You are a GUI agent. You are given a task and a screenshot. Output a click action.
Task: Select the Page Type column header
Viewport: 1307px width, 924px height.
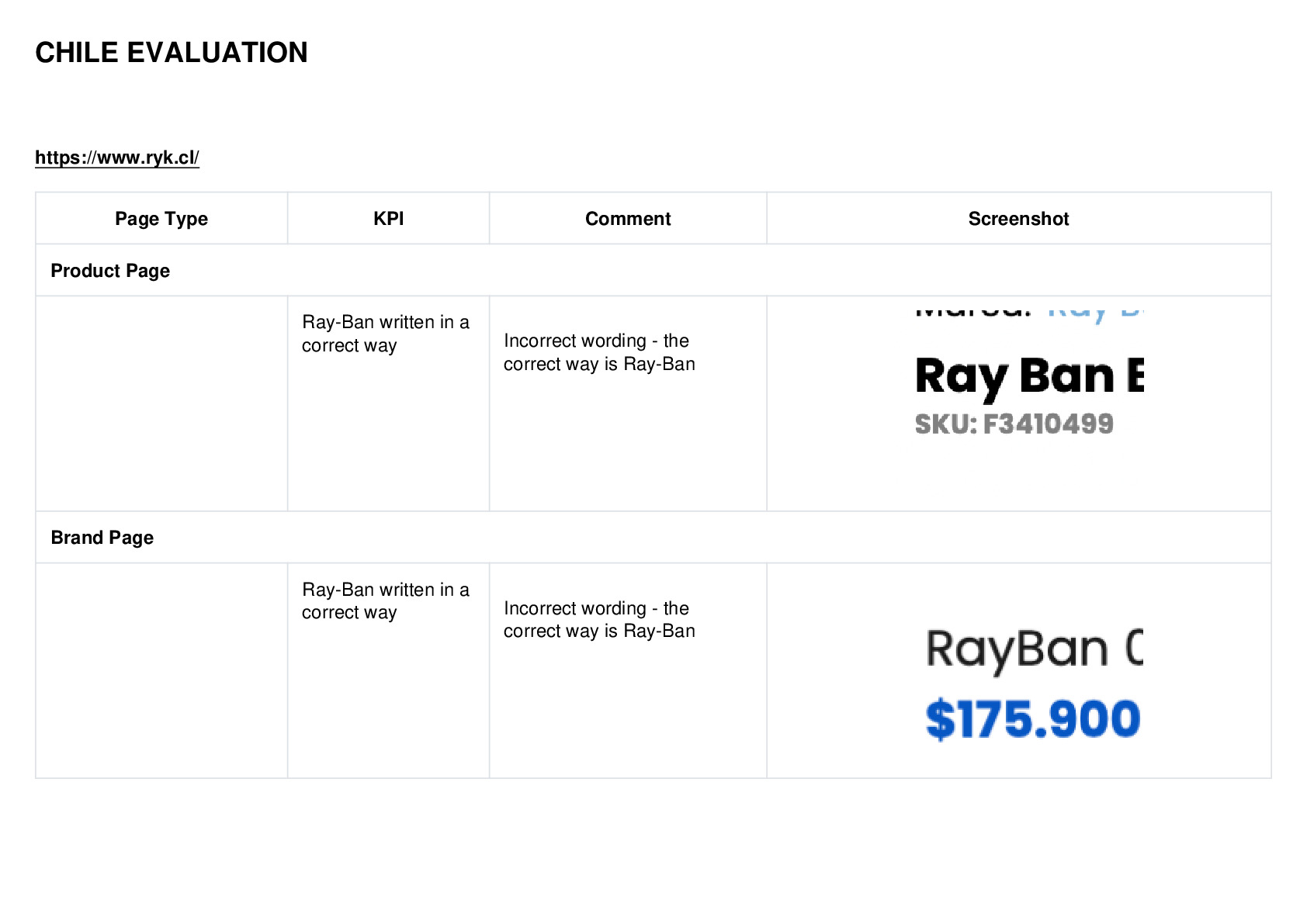(161, 219)
